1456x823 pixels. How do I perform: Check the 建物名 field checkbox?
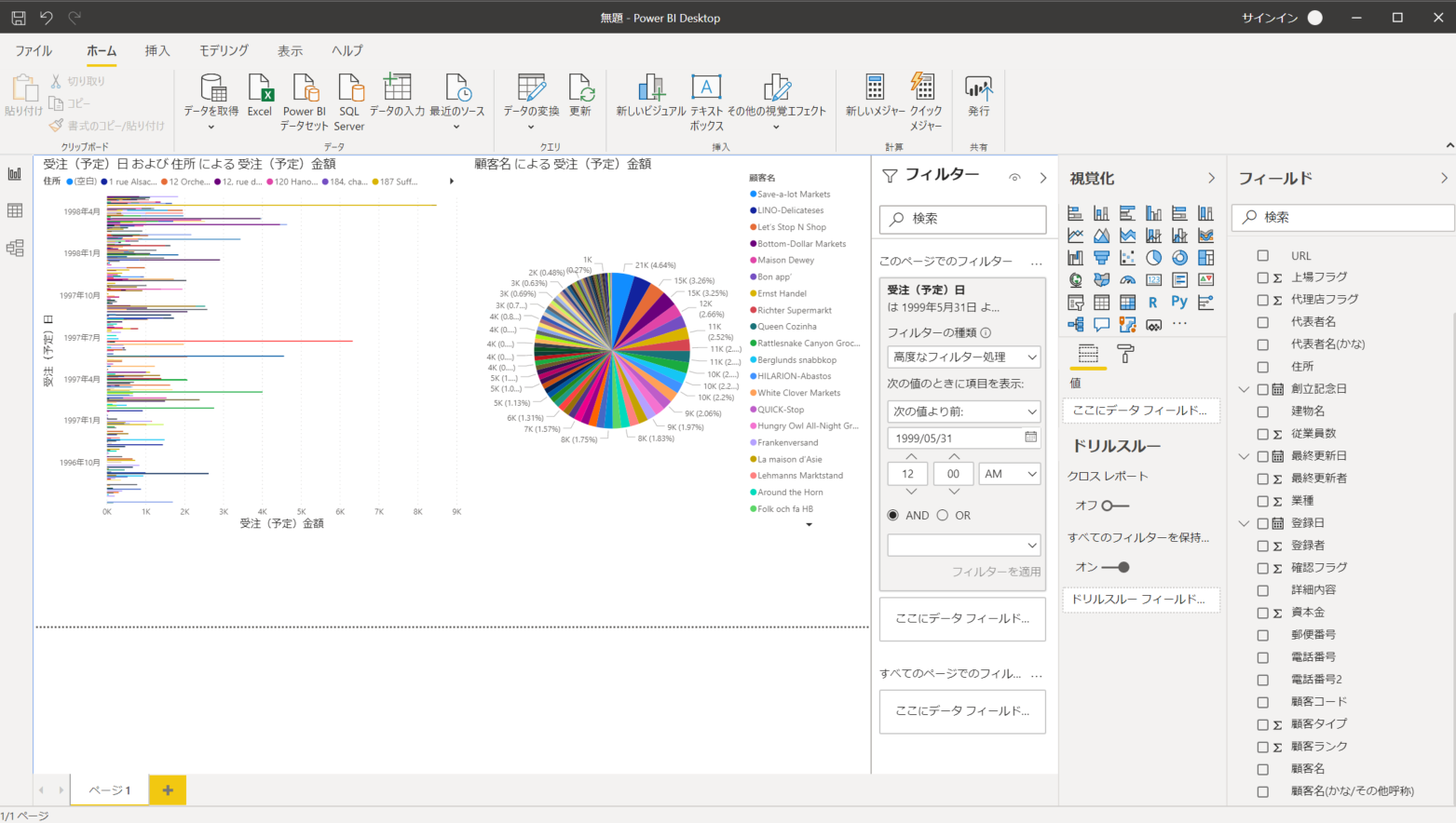pyautogui.click(x=1263, y=411)
